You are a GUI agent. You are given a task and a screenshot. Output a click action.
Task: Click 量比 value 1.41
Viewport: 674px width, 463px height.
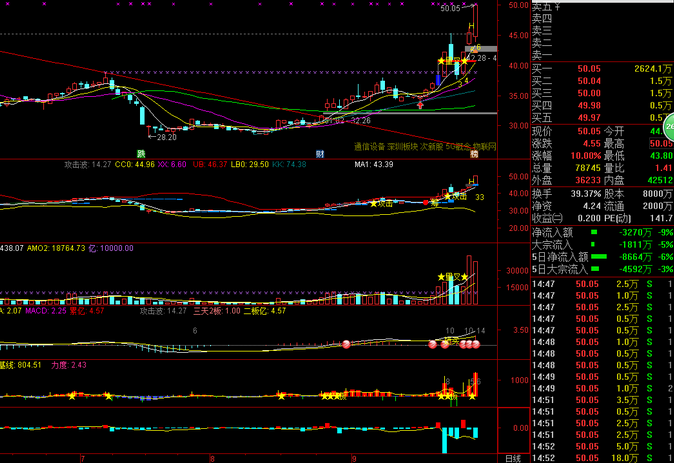664,168
